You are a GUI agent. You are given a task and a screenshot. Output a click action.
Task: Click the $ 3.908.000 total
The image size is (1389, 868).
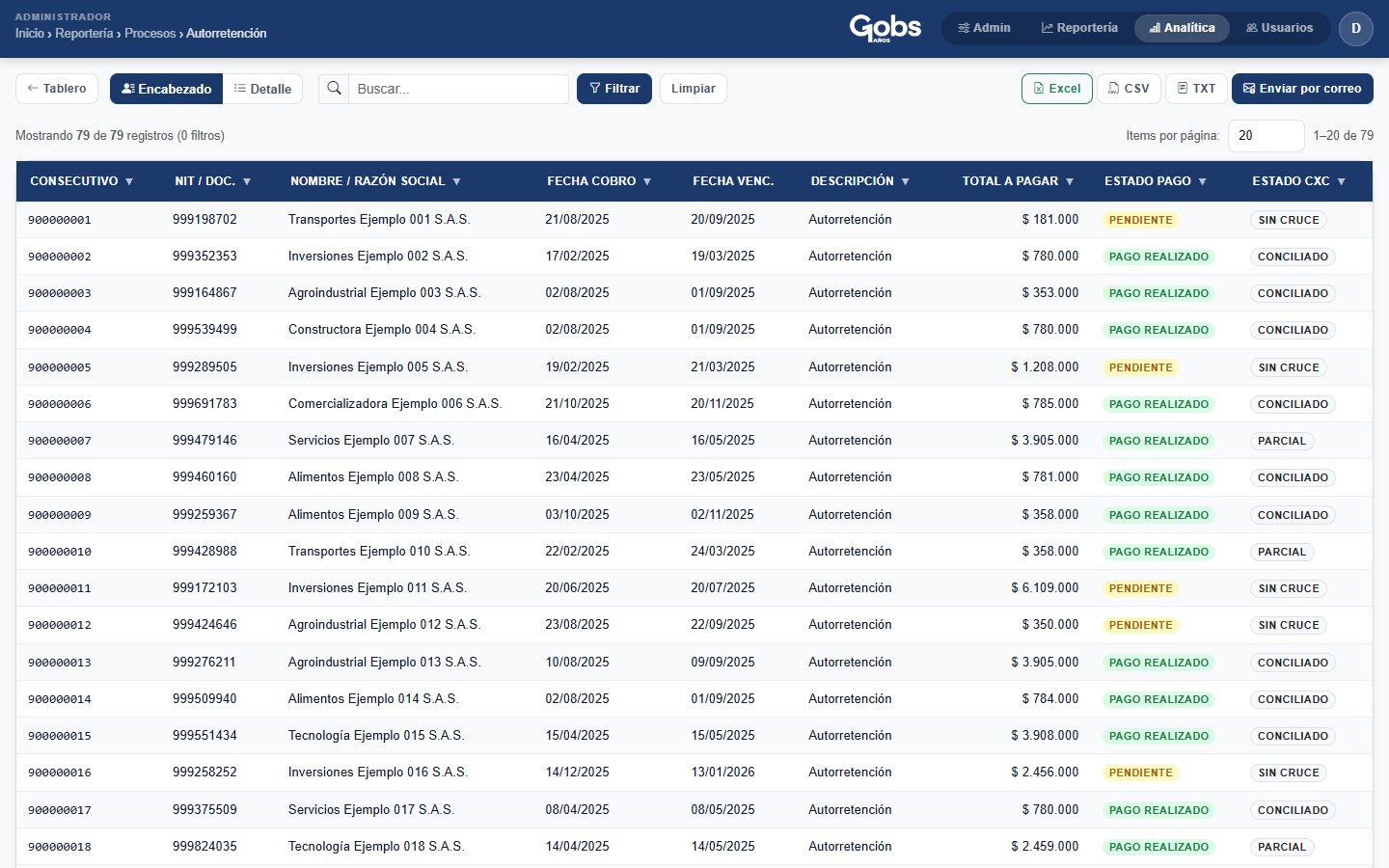[x=1045, y=736]
